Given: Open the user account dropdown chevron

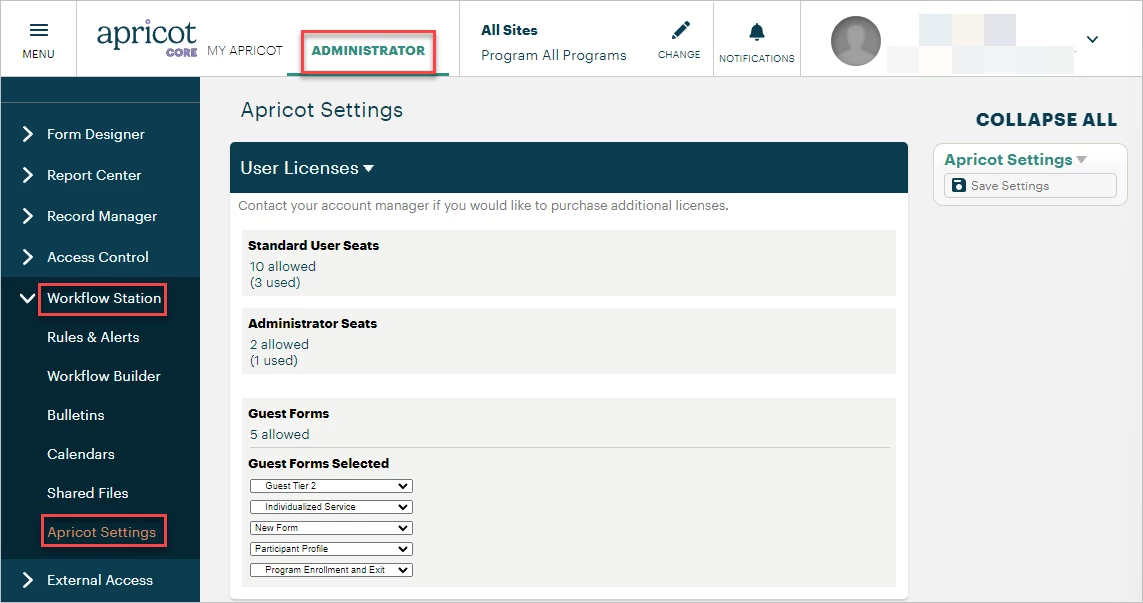Looking at the screenshot, I should 1092,39.
